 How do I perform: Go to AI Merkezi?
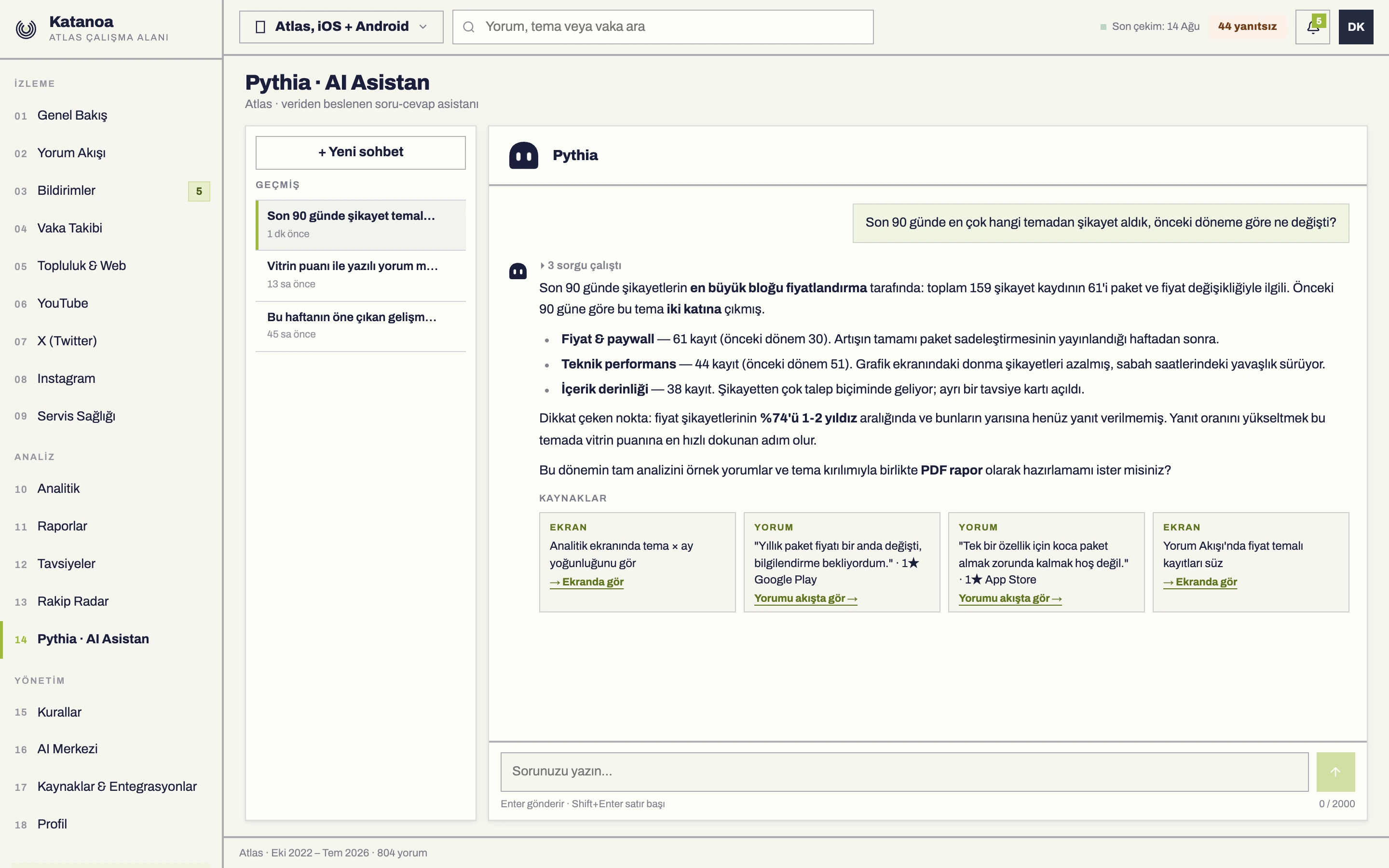click(111, 749)
